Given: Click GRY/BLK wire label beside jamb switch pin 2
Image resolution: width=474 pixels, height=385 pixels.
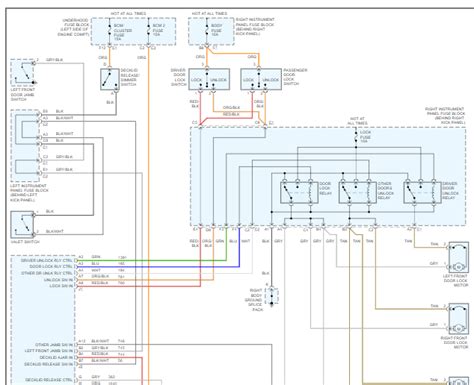Looking at the screenshot, I should (x=54, y=60).
